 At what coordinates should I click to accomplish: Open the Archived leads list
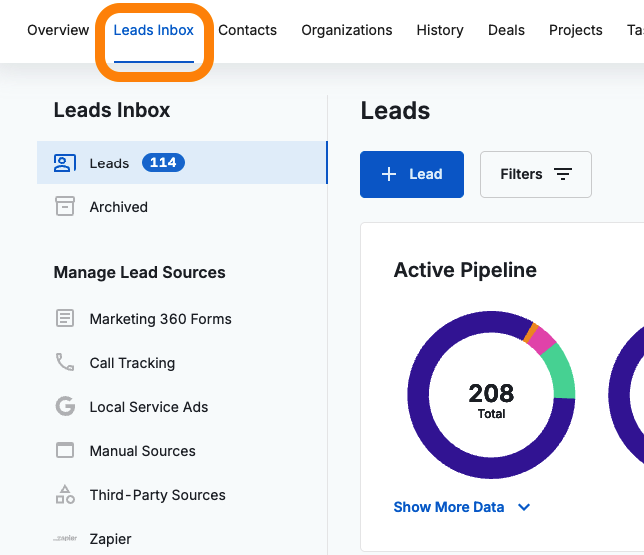coord(182,207)
